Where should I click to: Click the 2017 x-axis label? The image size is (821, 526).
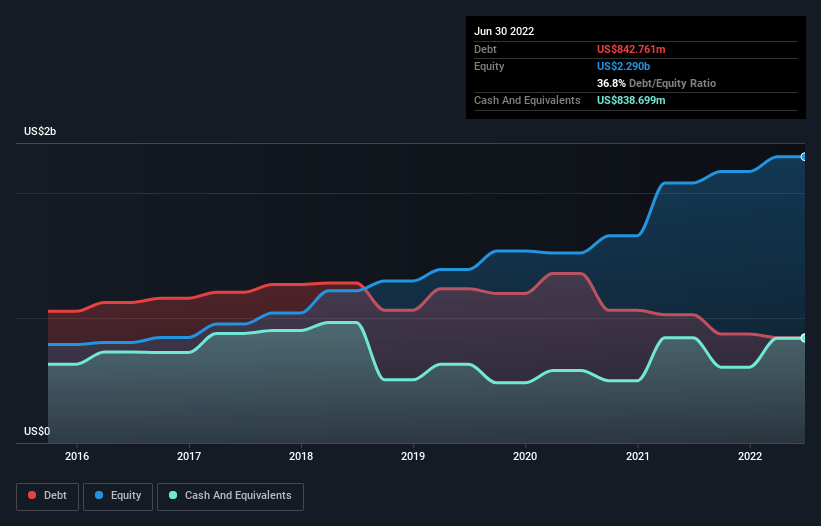(x=189, y=456)
